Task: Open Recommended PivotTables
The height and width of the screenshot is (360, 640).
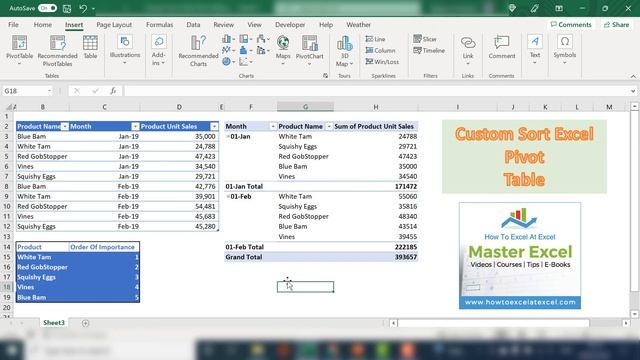Action: click(58, 51)
